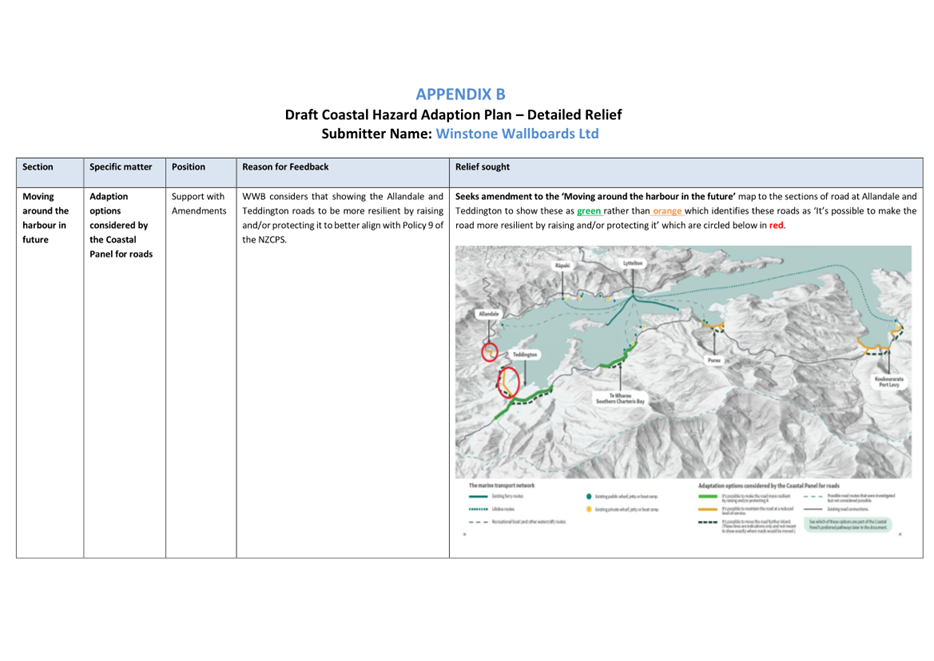This screenshot has height=661, width=934.
Task: Click the underlined word 'green' in Relief sought
Action: click(589, 211)
